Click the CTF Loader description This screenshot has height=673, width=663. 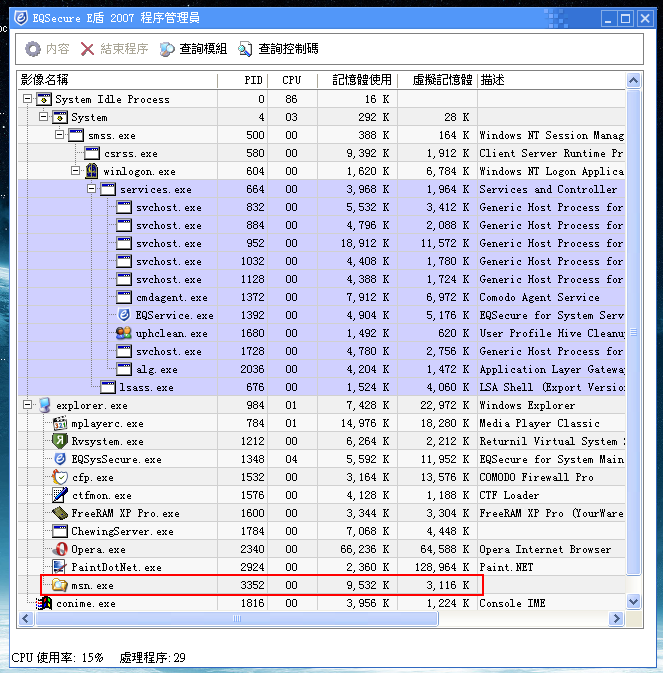click(x=509, y=495)
